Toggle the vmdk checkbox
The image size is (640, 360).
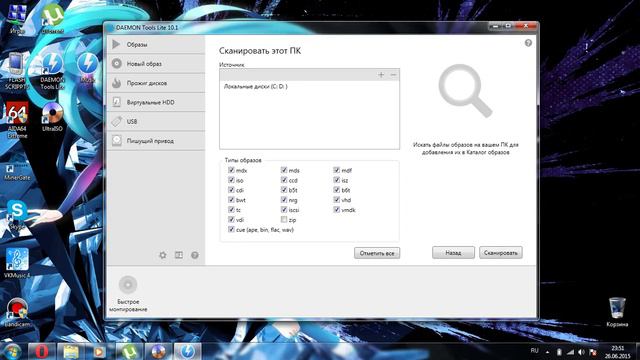click(336, 209)
